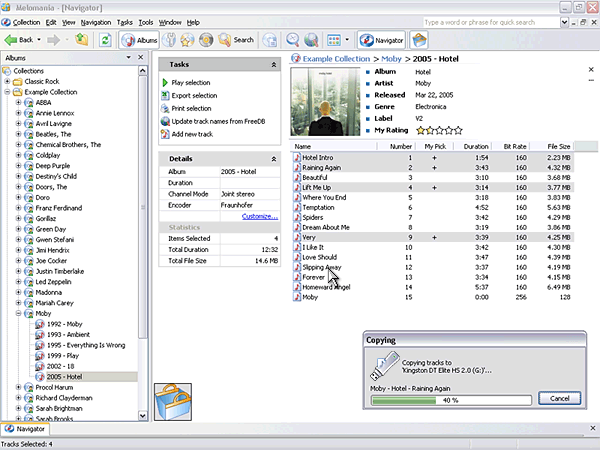The width and height of the screenshot is (600, 450).
Task: Set My Rating to three stars
Action: click(439, 130)
